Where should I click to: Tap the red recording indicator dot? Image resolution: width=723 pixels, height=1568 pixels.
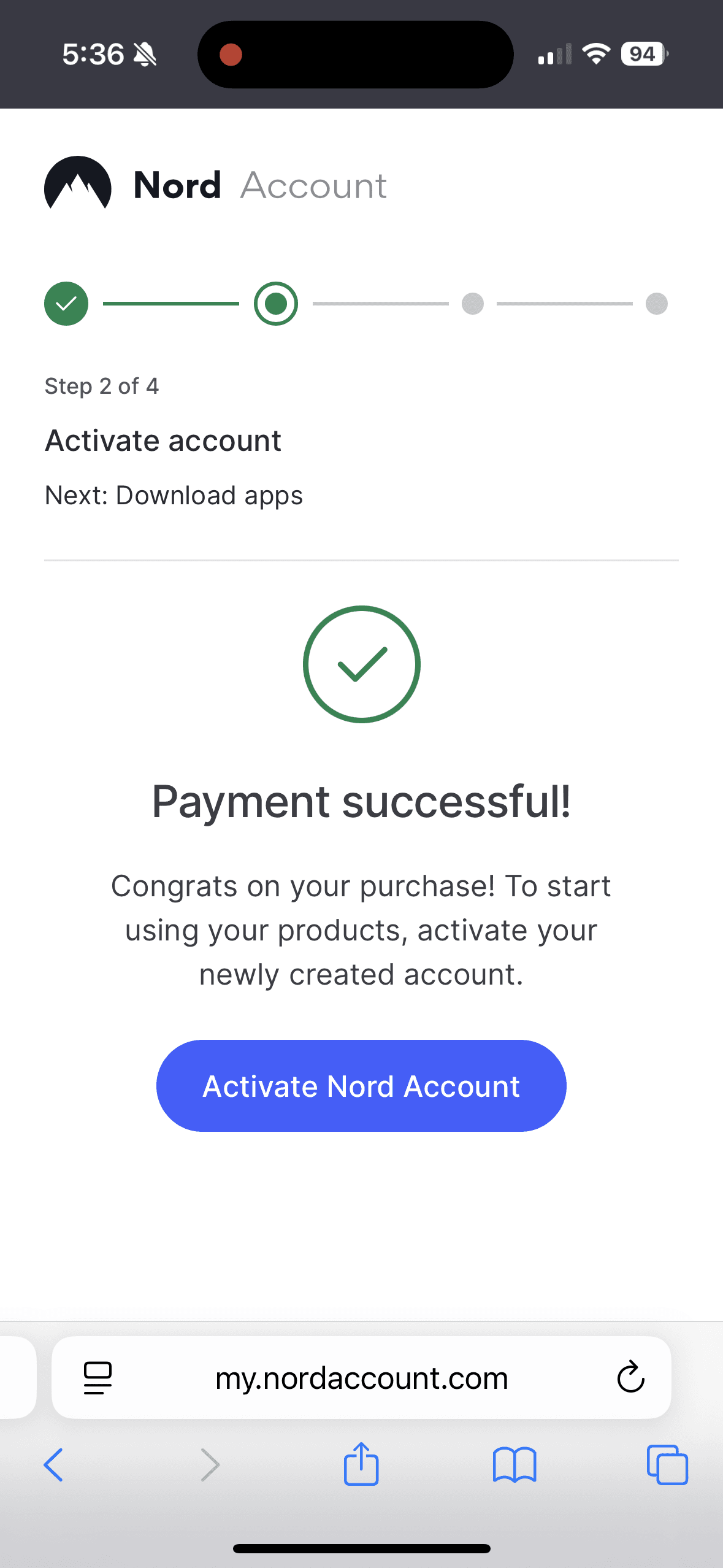click(231, 55)
